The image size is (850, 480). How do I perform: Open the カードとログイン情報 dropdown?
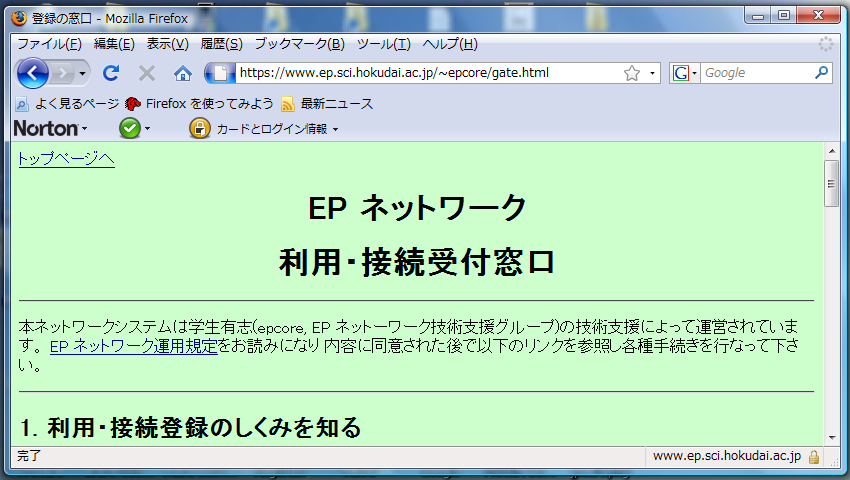tap(278, 129)
